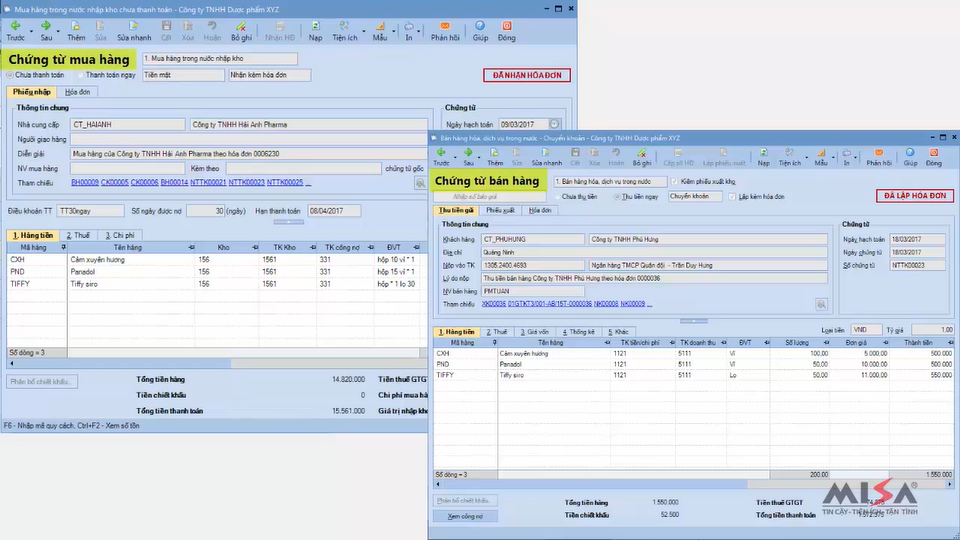Select Chưa thu tiền radio button
The height and width of the screenshot is (541, 960).
click(x=557, y=196)
